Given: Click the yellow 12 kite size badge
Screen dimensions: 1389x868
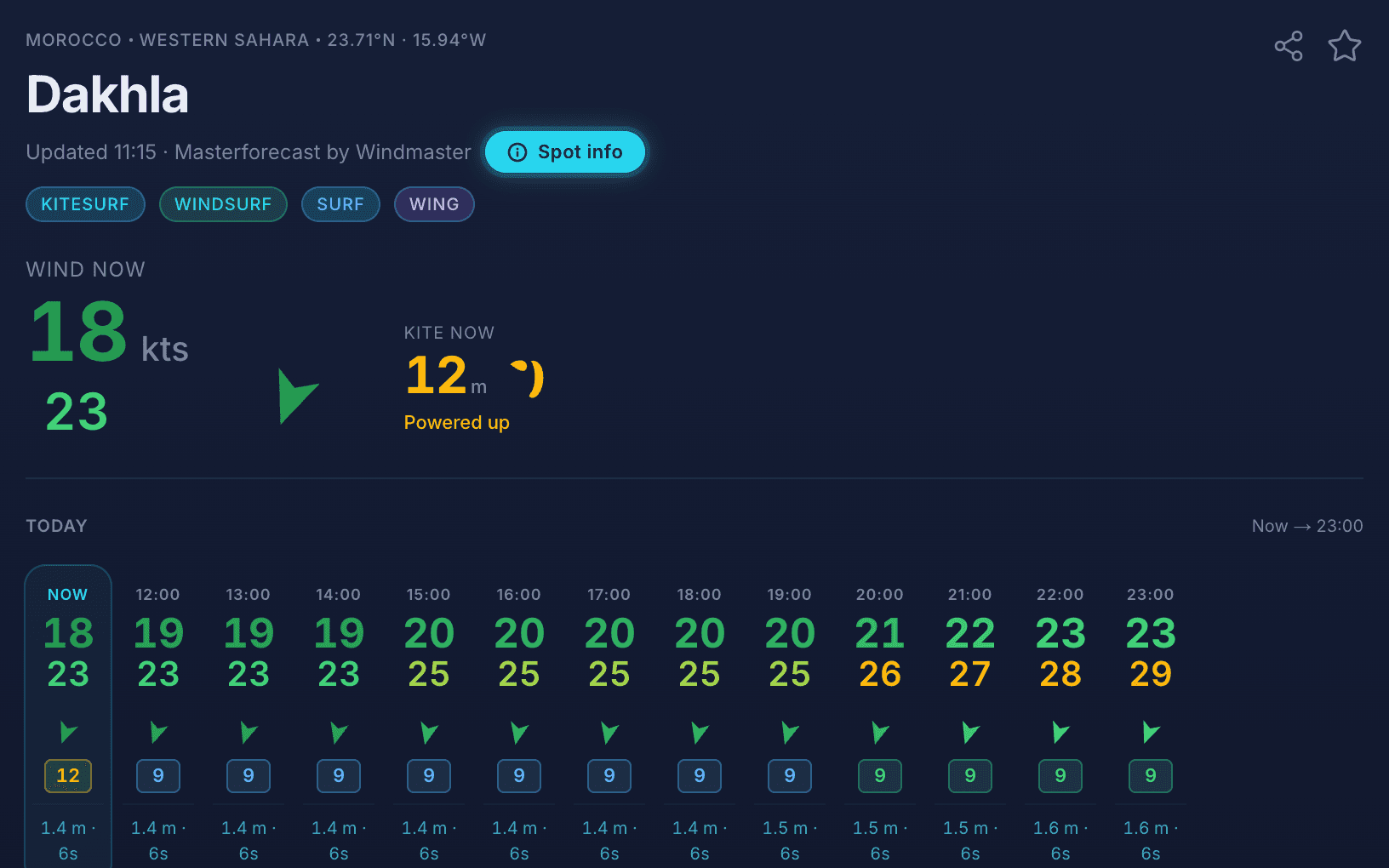Looking at the screenshot, I should 68,776.
